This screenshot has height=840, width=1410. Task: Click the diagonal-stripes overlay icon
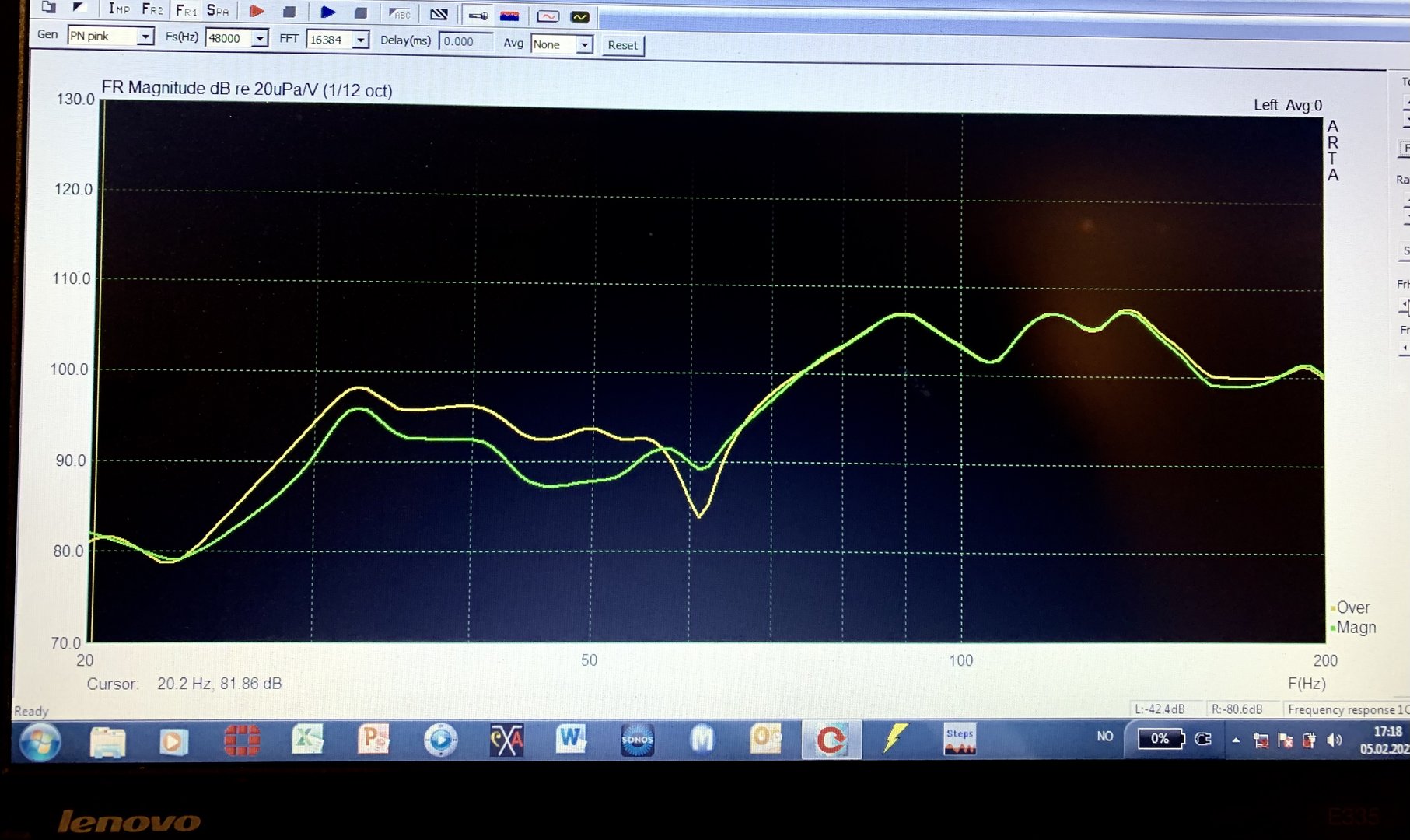pyautogui.click(x=439, y=14)
